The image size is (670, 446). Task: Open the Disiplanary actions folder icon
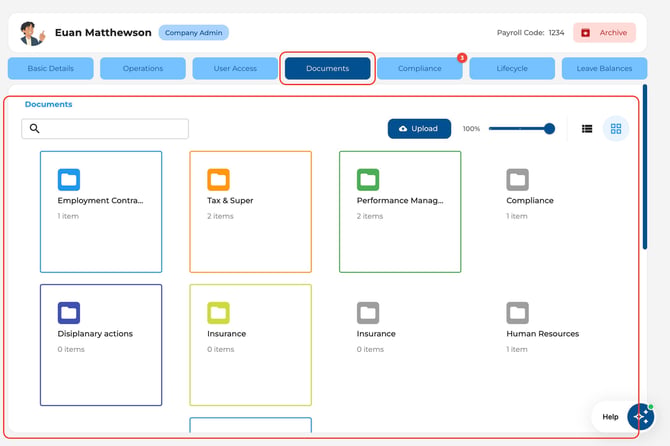coord(69,313)
